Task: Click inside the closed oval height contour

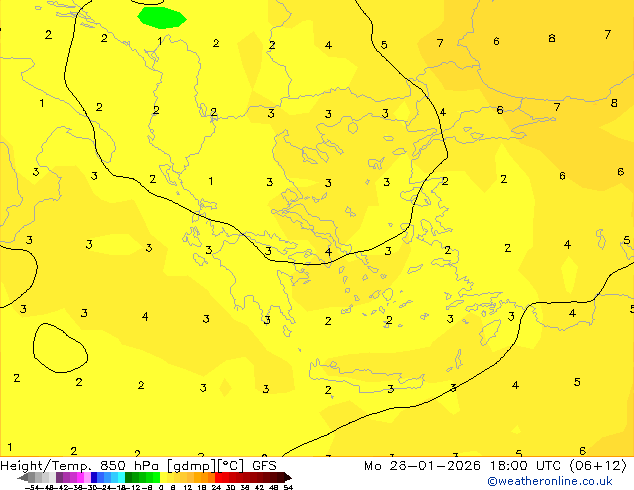Action: [x=60, y=348]
